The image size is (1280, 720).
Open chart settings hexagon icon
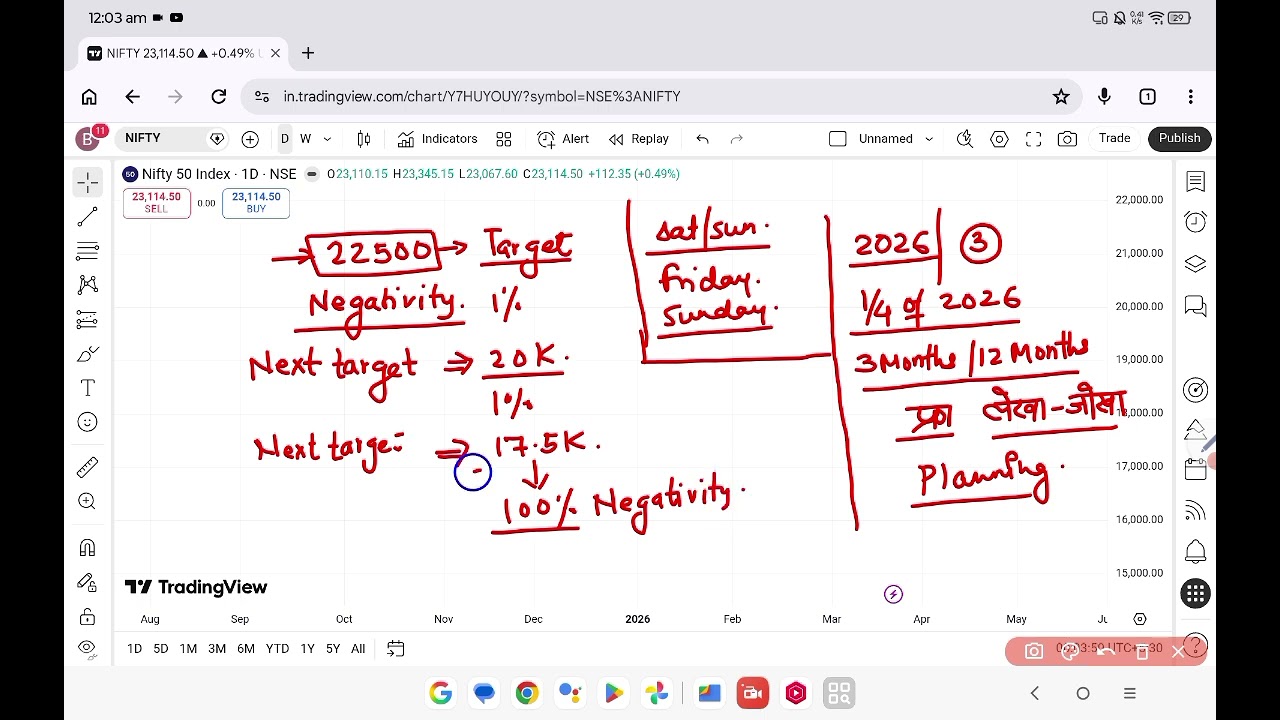tap(999, 139)
